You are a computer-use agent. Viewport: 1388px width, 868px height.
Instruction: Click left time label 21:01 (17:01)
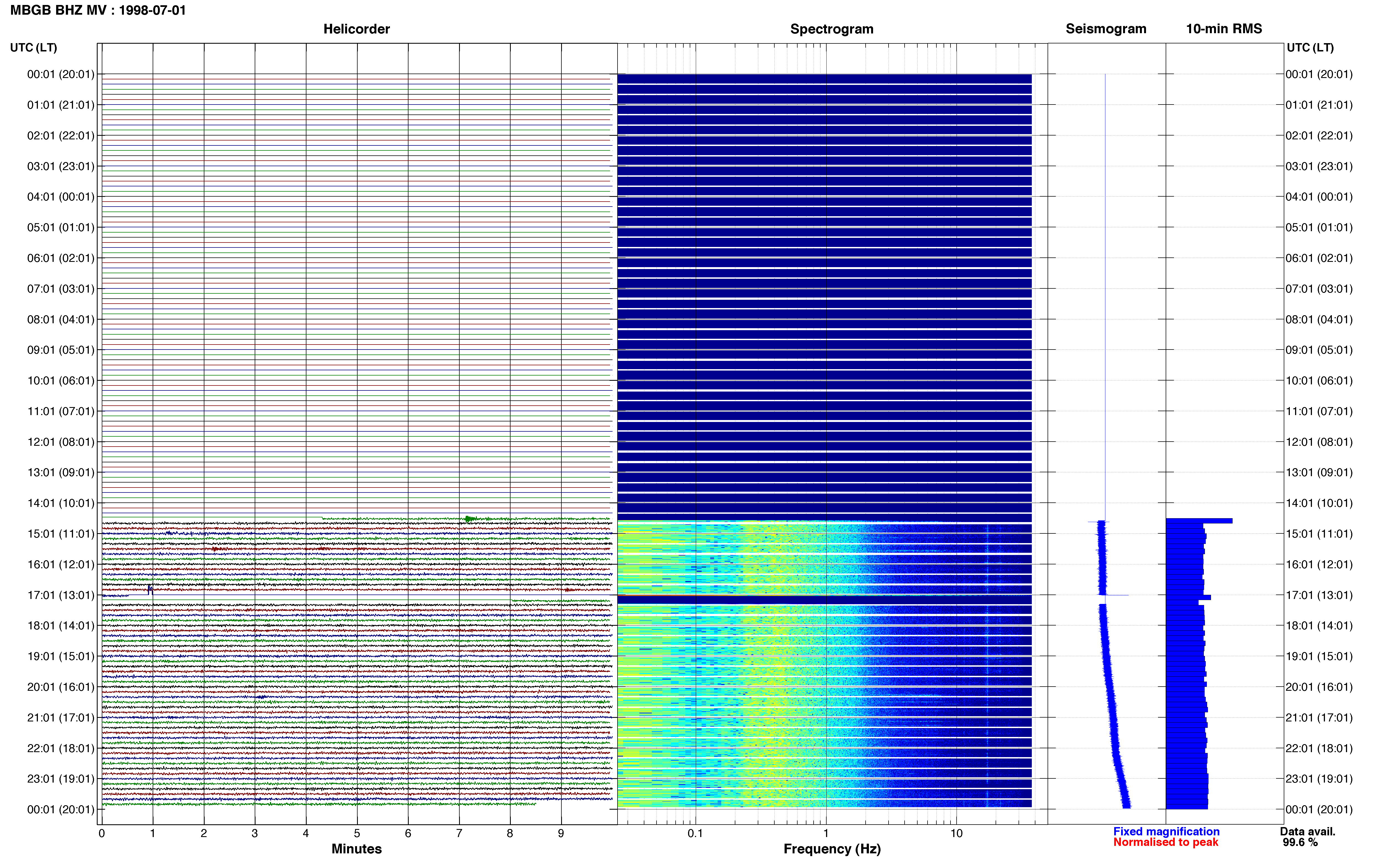click(61, 718)
